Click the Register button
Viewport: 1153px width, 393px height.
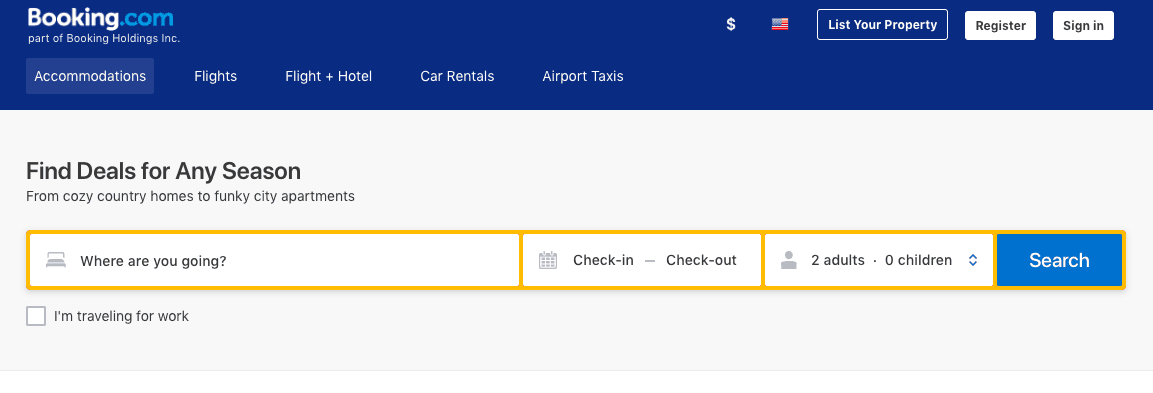click(1000, 25)
